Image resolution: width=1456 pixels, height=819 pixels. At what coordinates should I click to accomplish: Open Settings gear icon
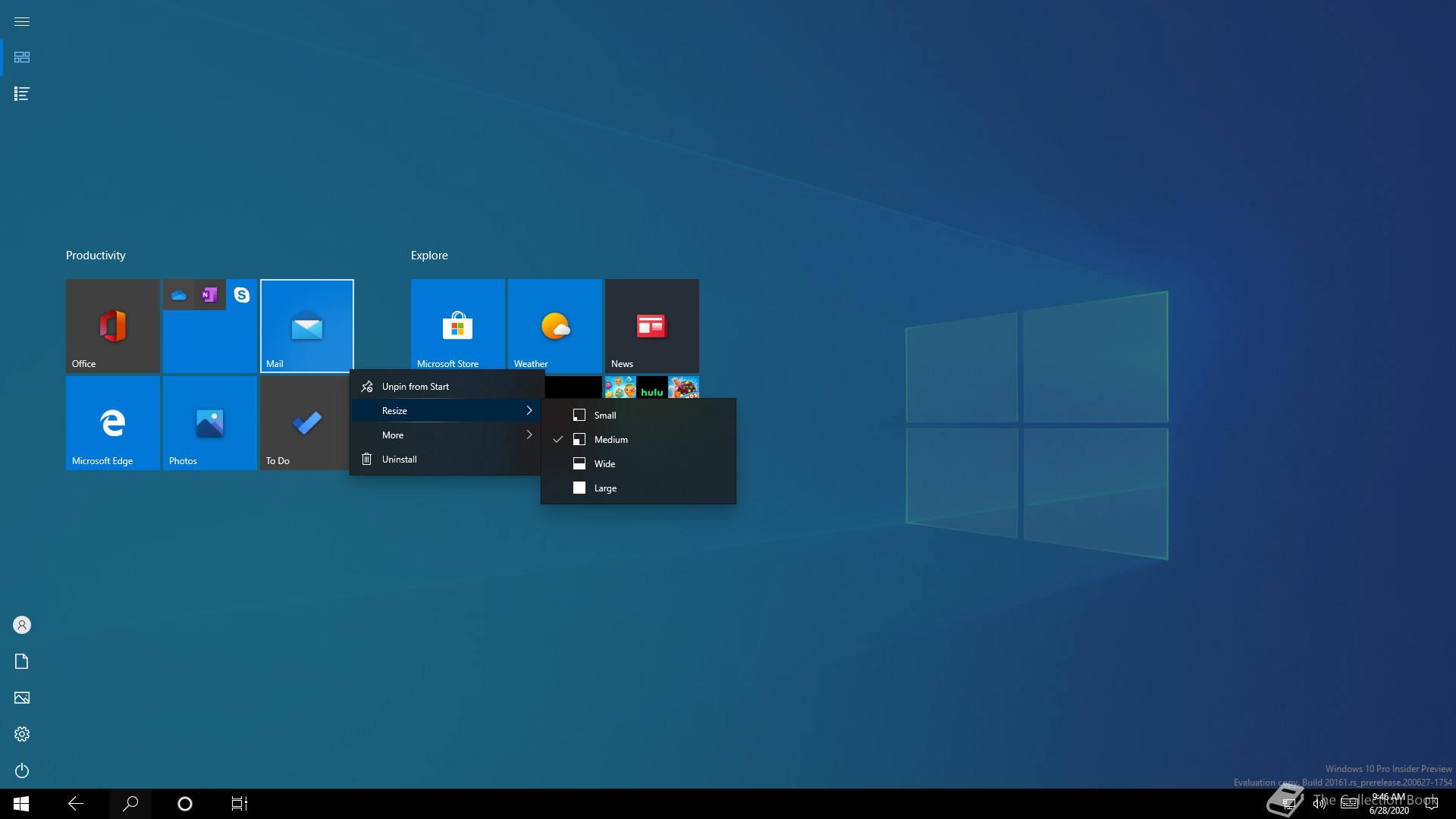click(22, 734)
